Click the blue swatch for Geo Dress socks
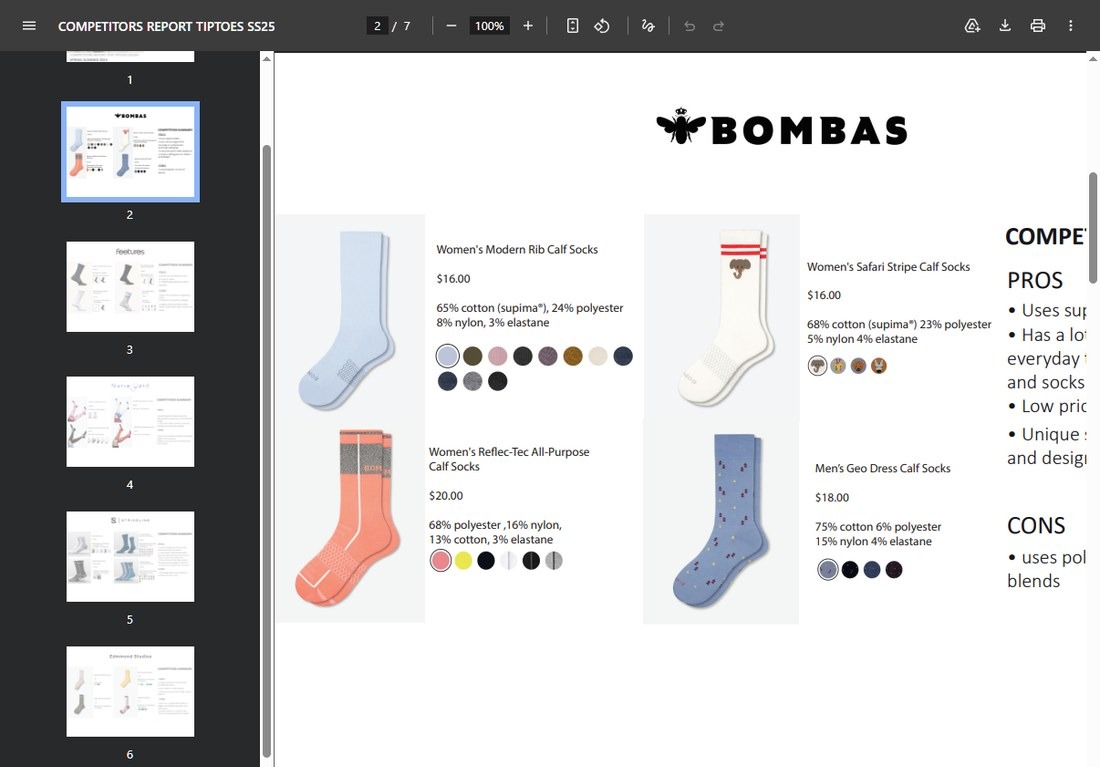The image size is (1100, 767). coord(828,570)
